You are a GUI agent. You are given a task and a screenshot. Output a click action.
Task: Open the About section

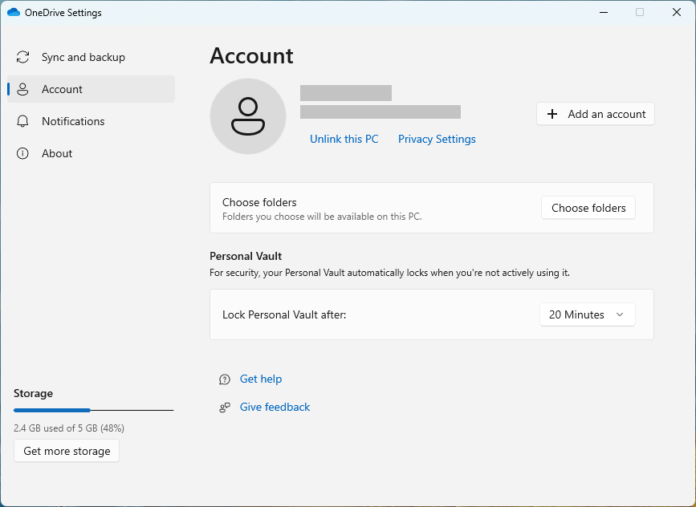[91, 154]
